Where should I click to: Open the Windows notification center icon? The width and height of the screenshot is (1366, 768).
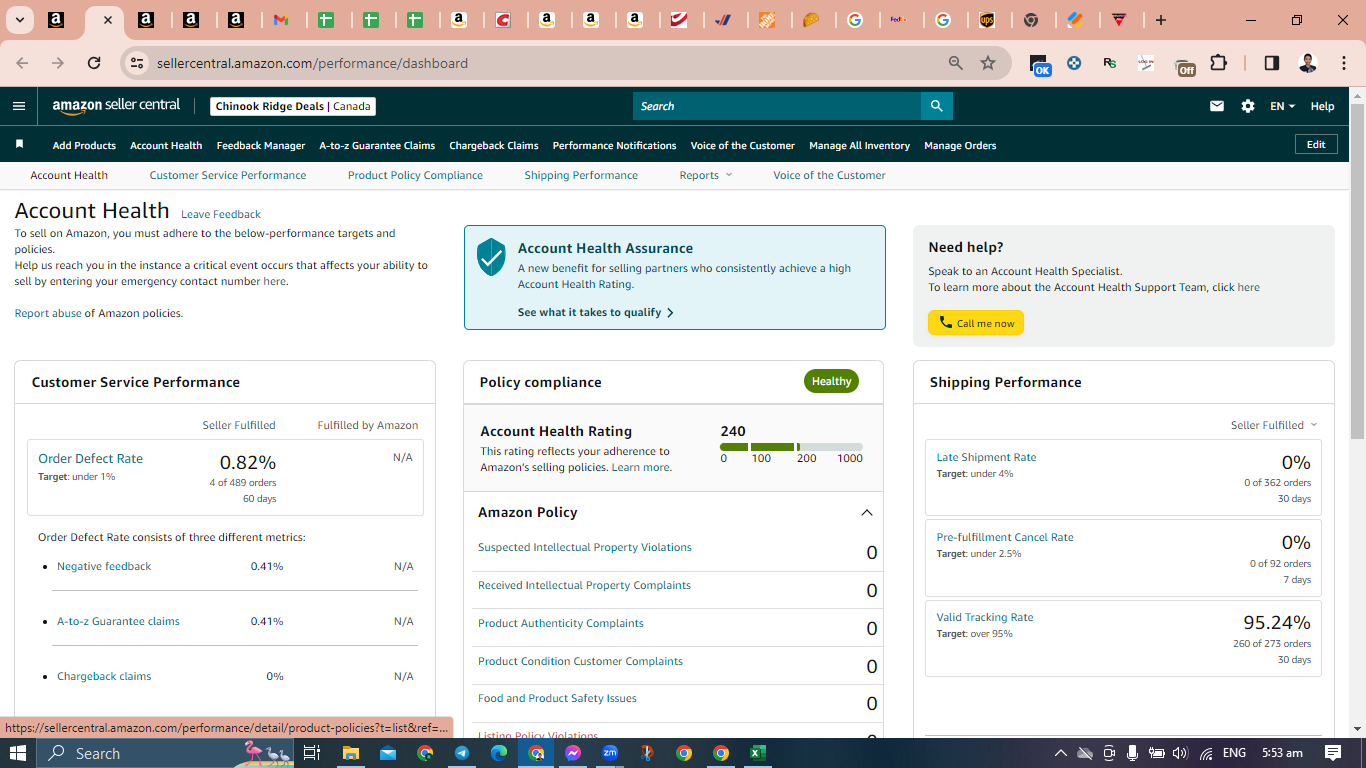pos(1333,753)
